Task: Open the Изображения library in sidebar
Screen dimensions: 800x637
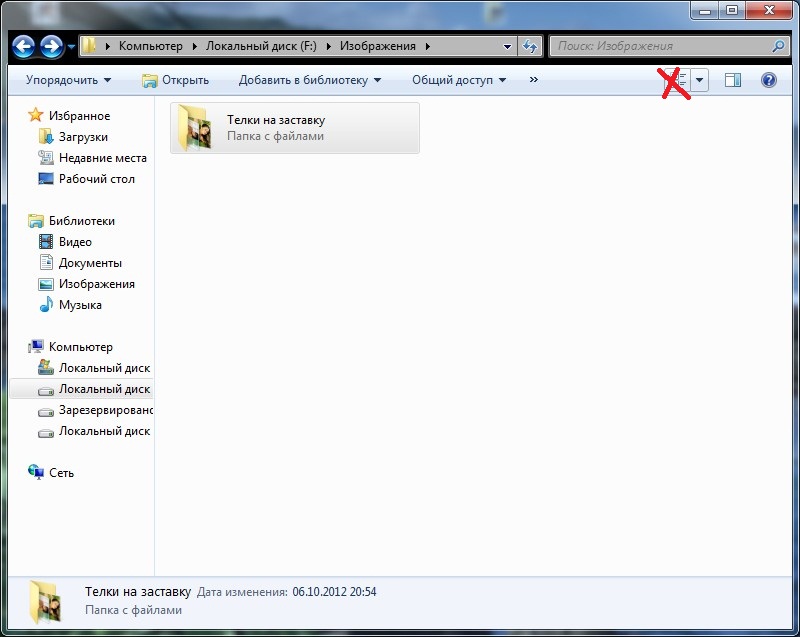Action: click(96, 284)
